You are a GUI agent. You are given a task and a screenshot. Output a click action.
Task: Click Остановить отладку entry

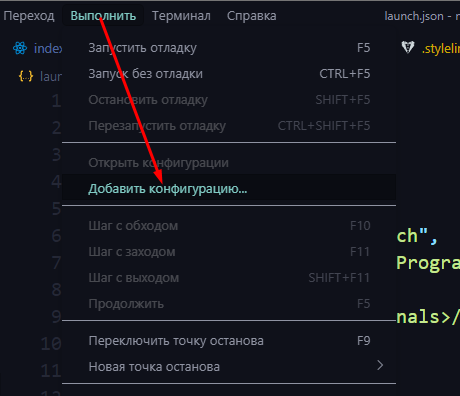[x=229, y=100]
